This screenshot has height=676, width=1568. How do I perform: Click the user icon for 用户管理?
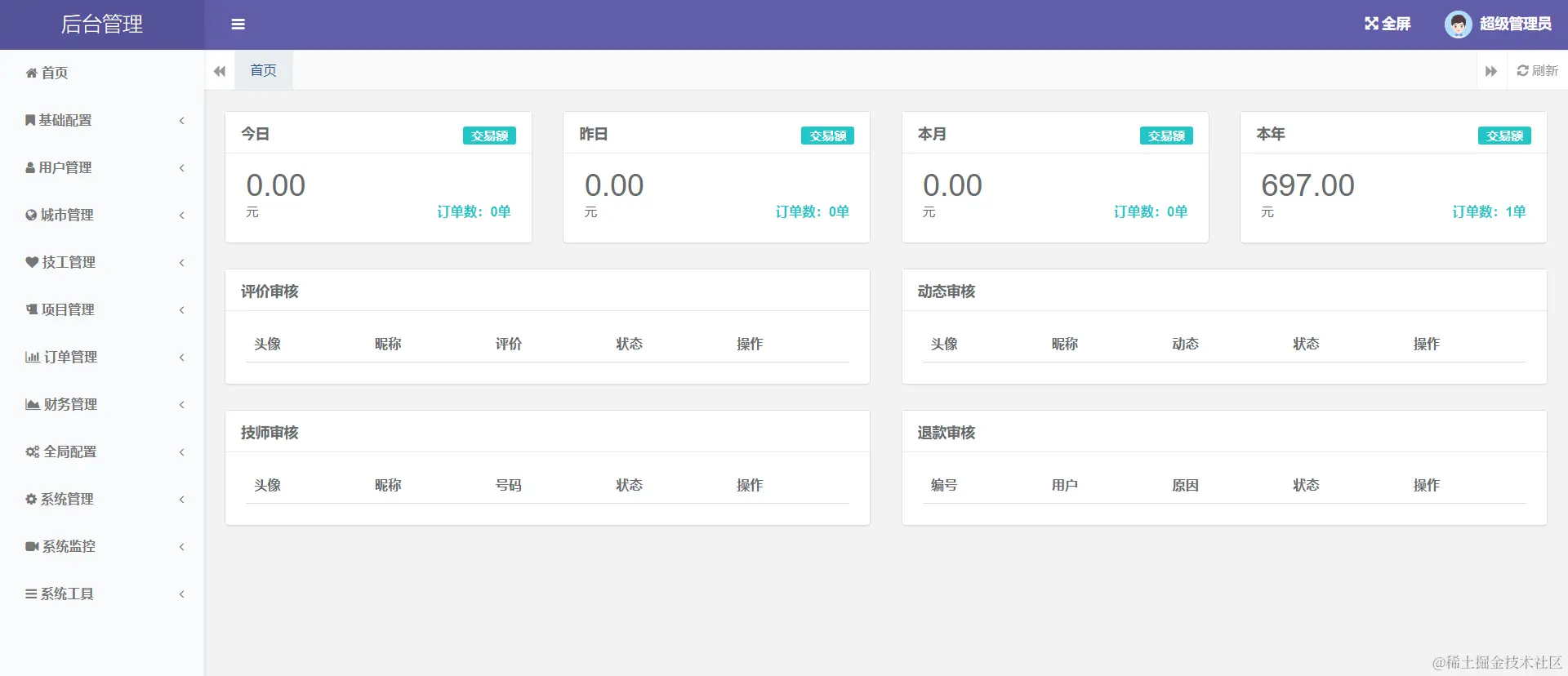pos(30,167)
